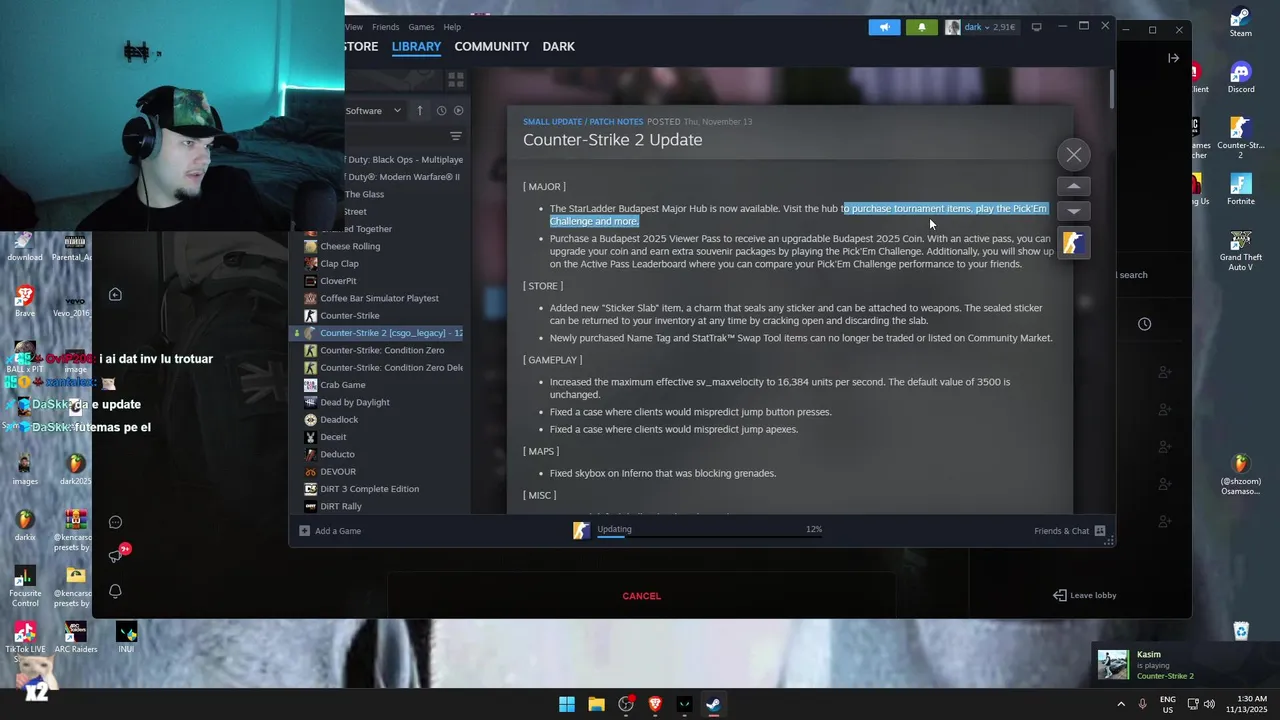Open library advanced filter settings icon
This screenshot has height=720, width=1280.
click(x=455, y=136)
